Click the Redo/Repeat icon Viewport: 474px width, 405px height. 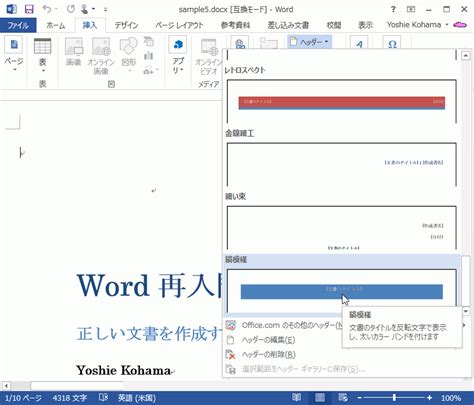point(70,9)
